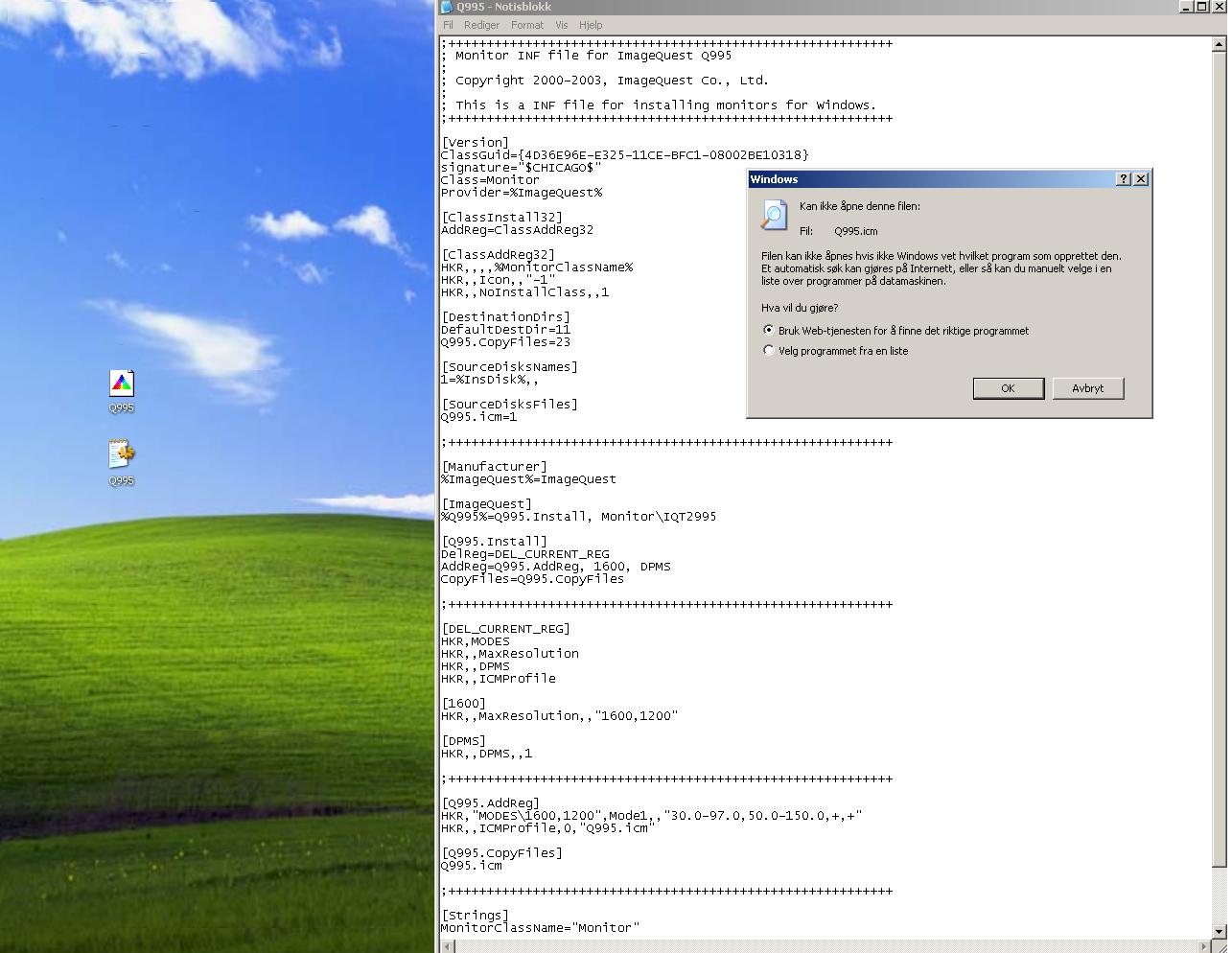Click the 'Q995.icm' file name in dialog
The width and height of the screenshot is (1232, 953).
[855, 231]
